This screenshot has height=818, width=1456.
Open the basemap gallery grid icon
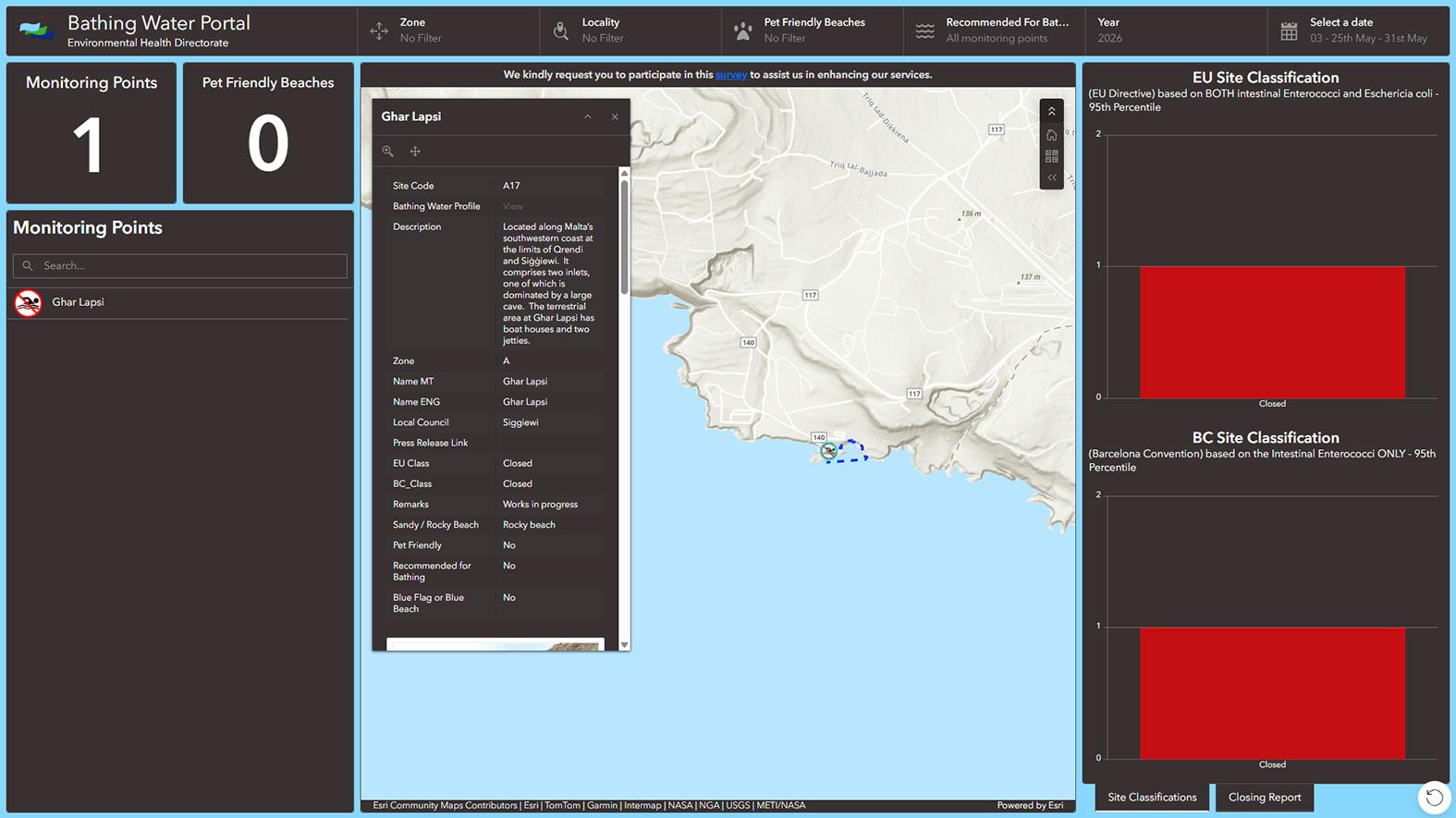tap(1051, 156)
